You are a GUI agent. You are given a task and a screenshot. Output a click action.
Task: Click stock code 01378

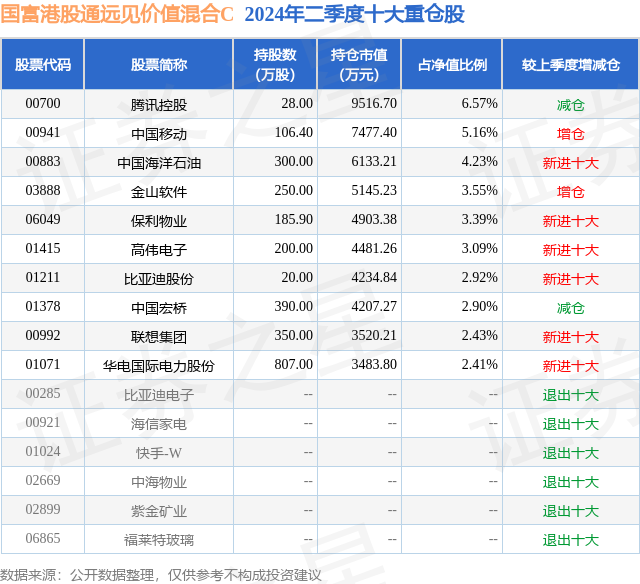pyautogui.click(x=43, y=306)
